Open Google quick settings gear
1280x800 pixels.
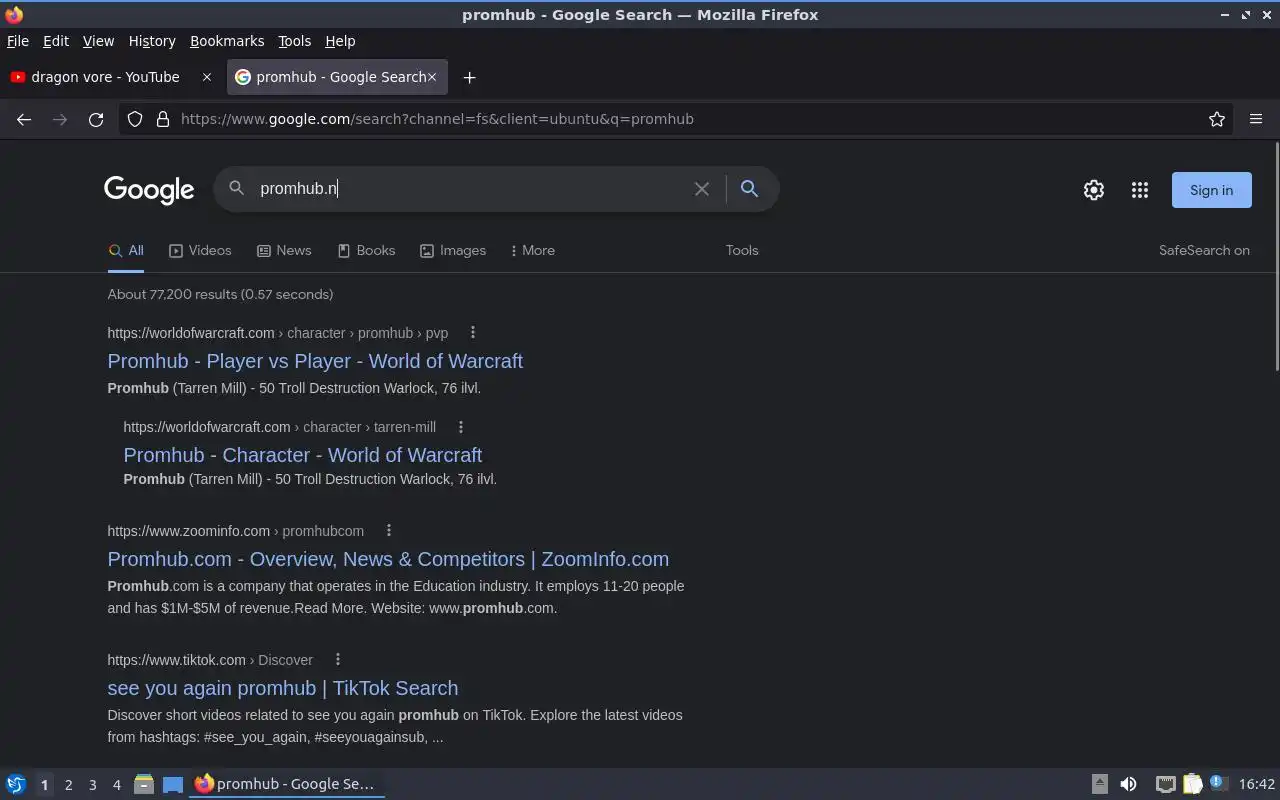[1094, 190]
